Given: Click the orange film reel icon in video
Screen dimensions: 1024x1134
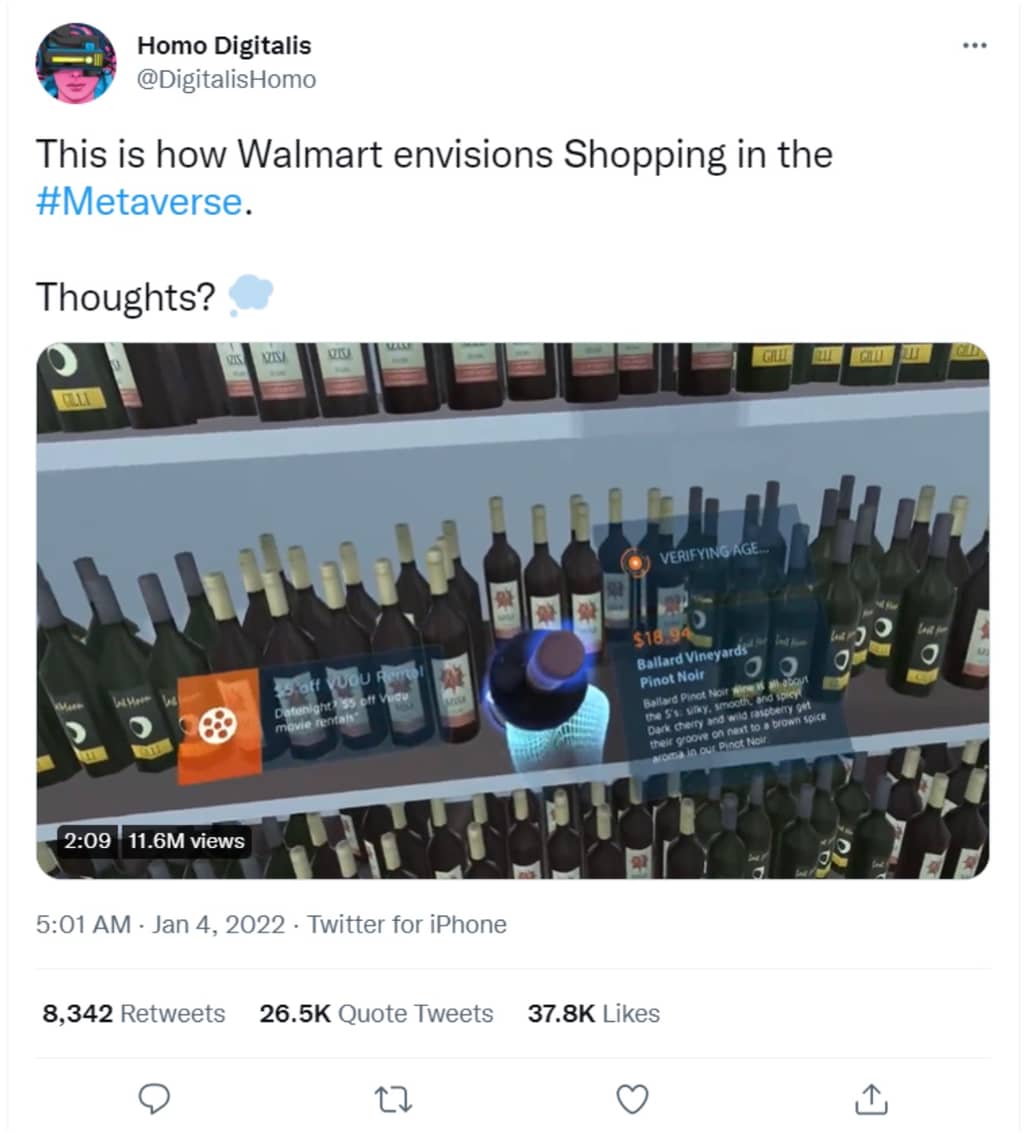Looking at the screenshot, I should [218, 725].
